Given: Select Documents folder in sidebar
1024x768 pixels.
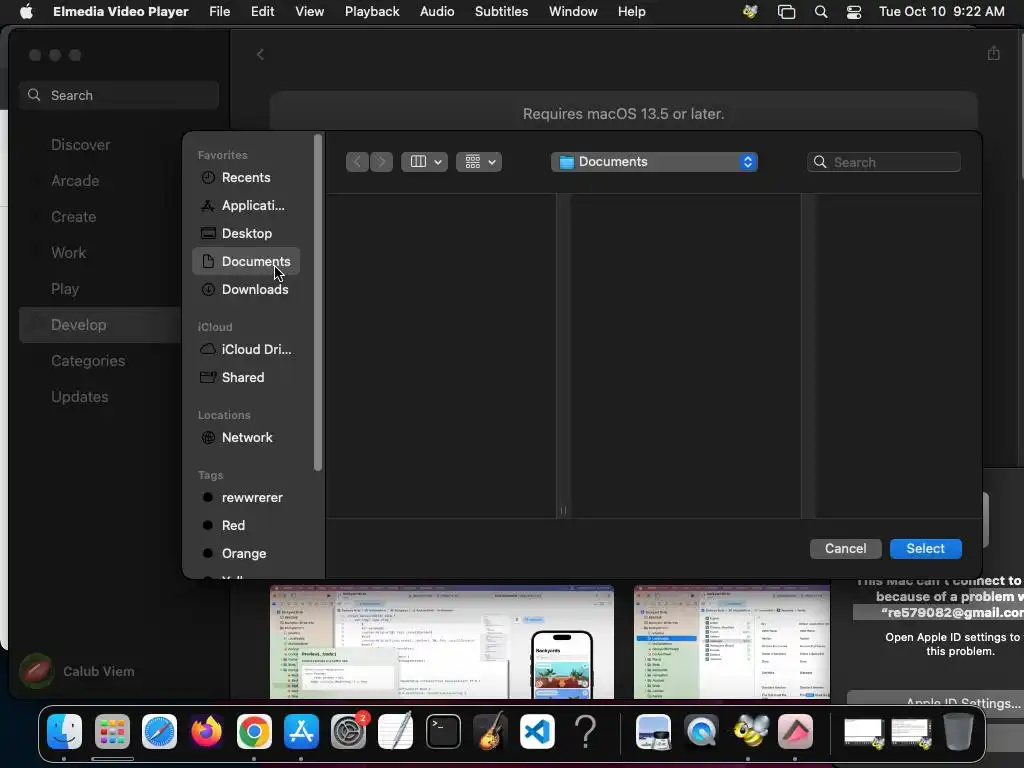Looking at the screenshot, I should pyautogui.click(x=246, y=261).
